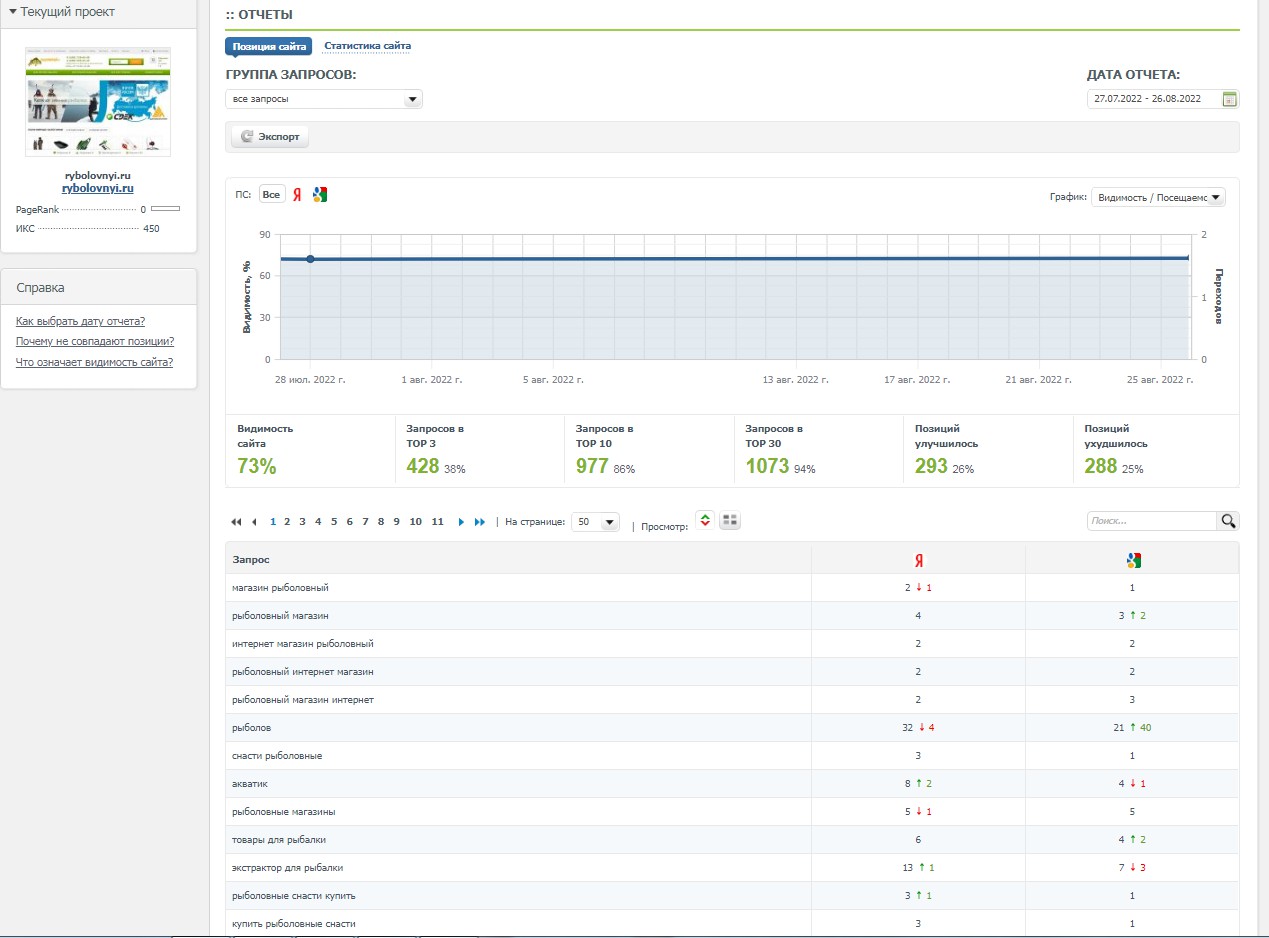Sort table by Yandex column header icon
1269x938 pixels.
pos(918,560)
